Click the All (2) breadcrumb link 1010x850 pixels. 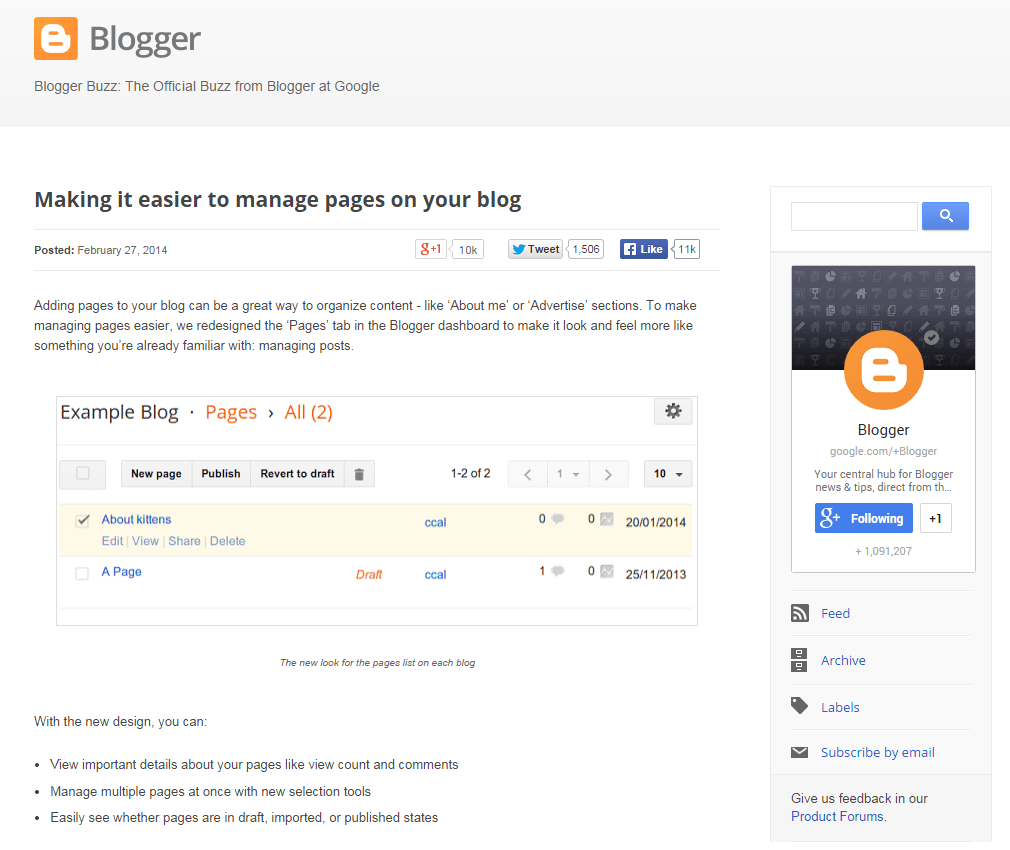(x=309, y=412)
